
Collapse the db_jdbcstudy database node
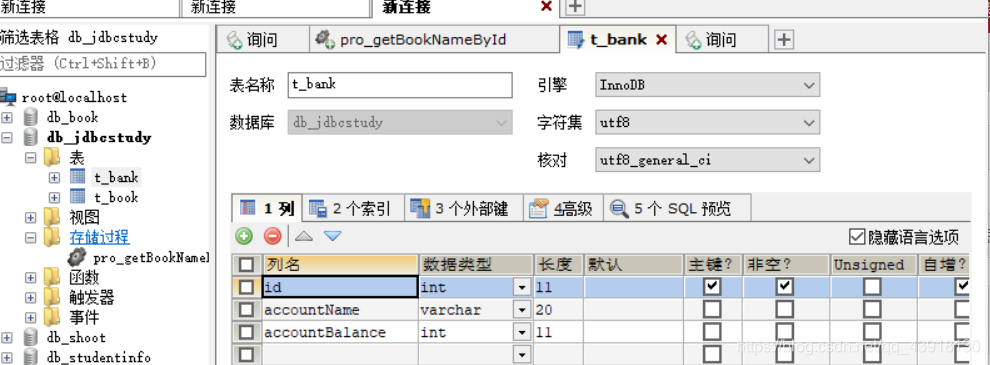[x=7, y=137]
